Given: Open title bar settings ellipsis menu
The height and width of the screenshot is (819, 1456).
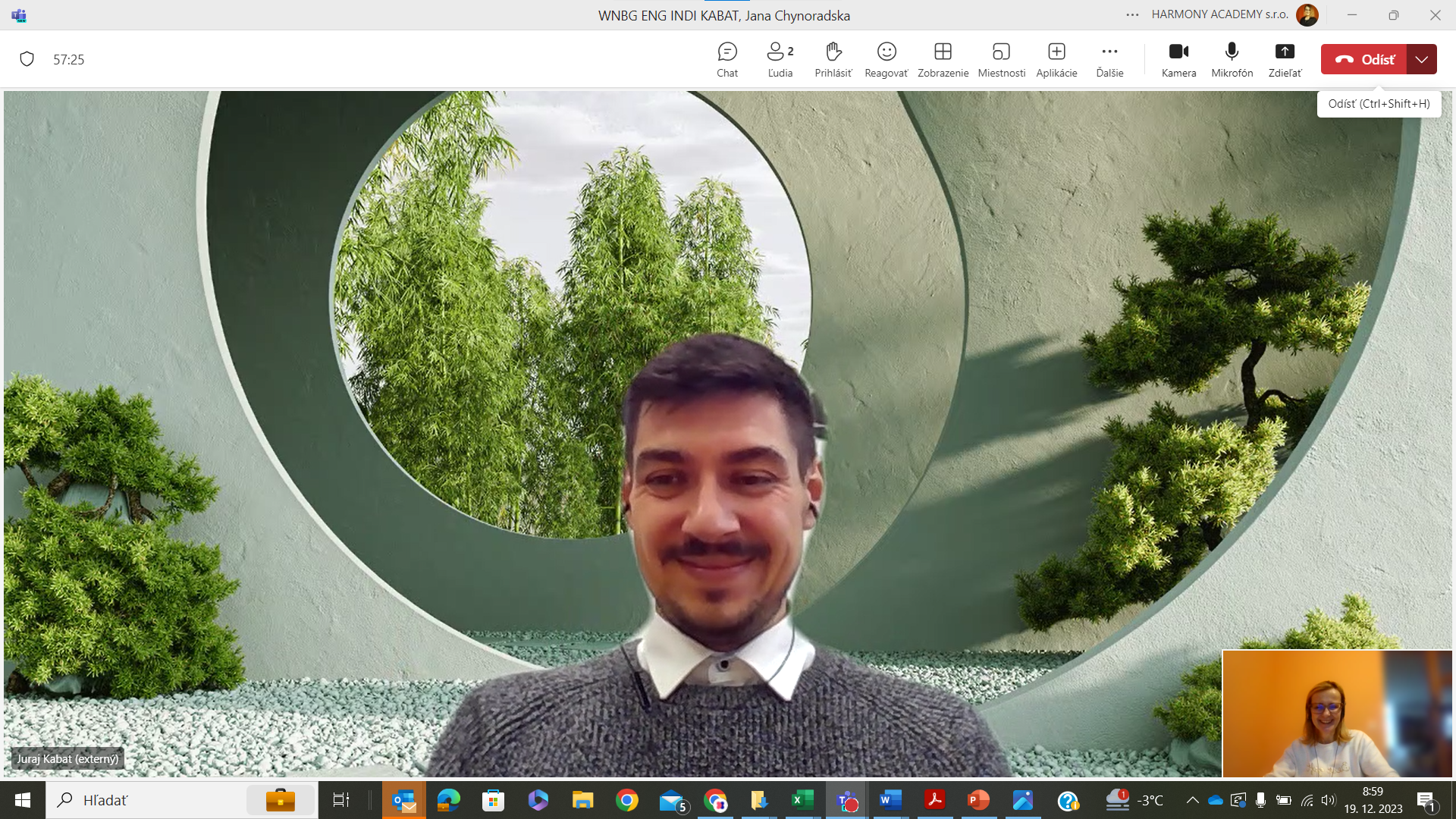Looking at the screenshot, I should coord(1132,15).
